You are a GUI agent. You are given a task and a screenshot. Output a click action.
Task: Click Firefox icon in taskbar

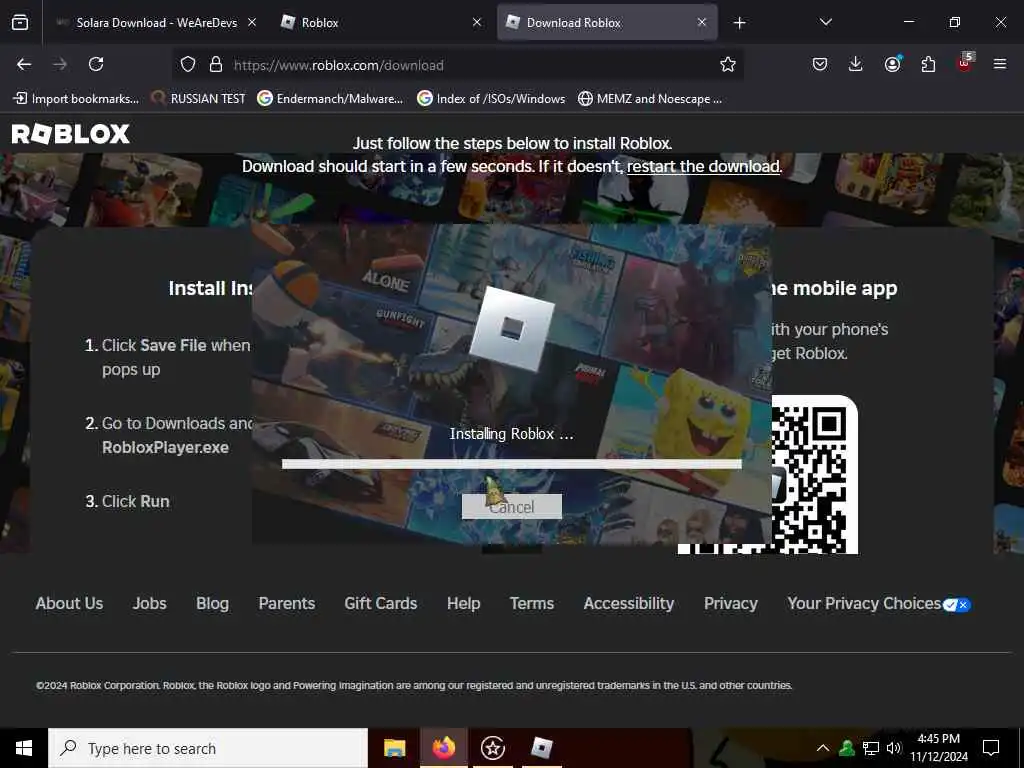click(x=443, y=748)
